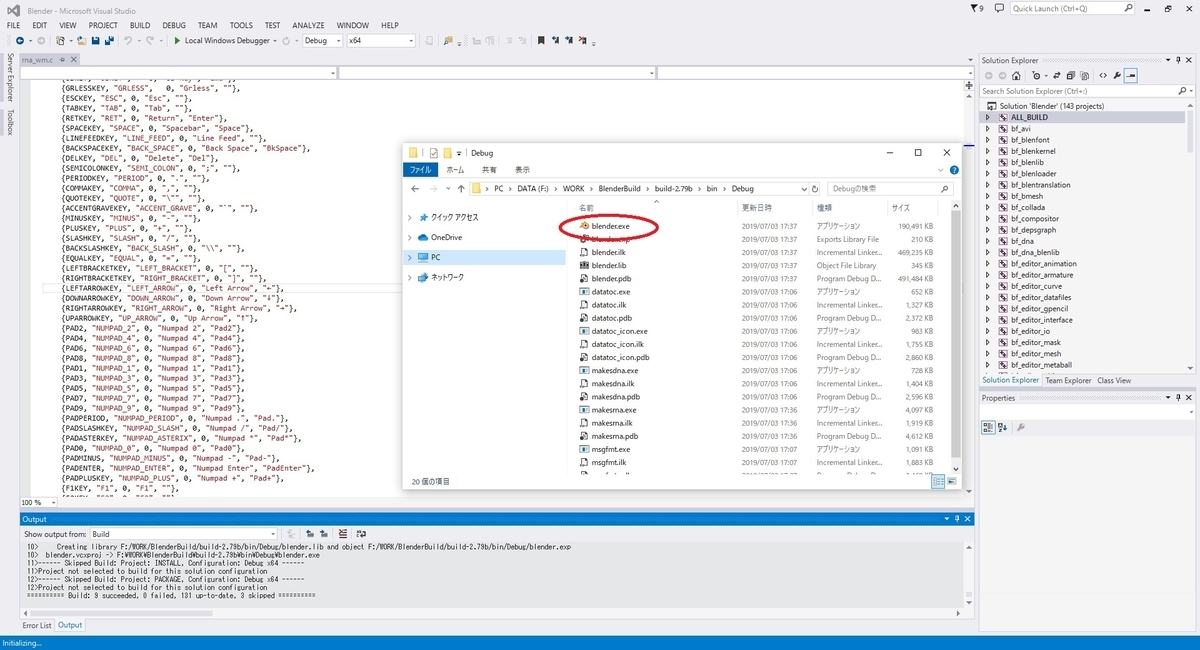The image size is (1200, 650).
Task: Open Solution Explorer properties wrench icon
Action: pos(1117,75)
